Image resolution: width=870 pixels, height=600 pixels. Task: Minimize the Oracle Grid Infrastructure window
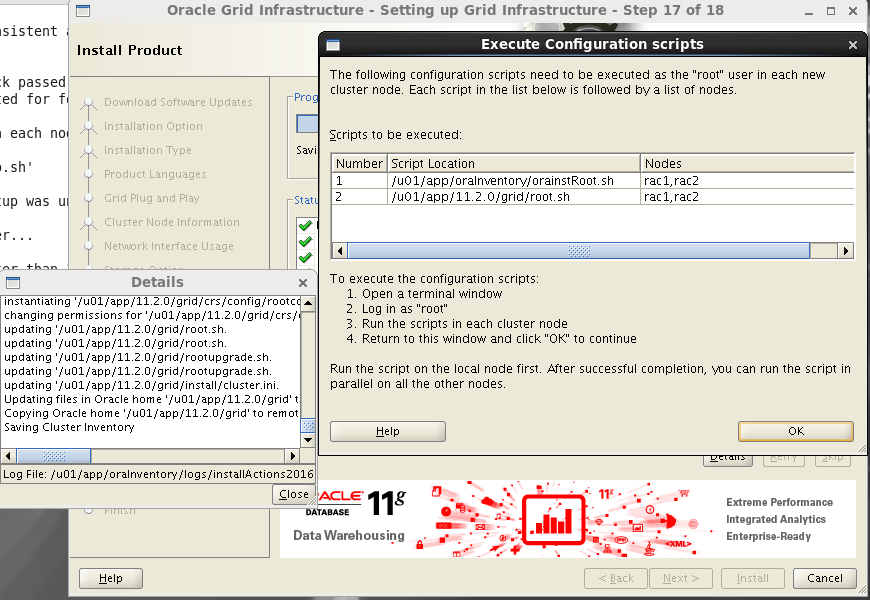[809, 12]
